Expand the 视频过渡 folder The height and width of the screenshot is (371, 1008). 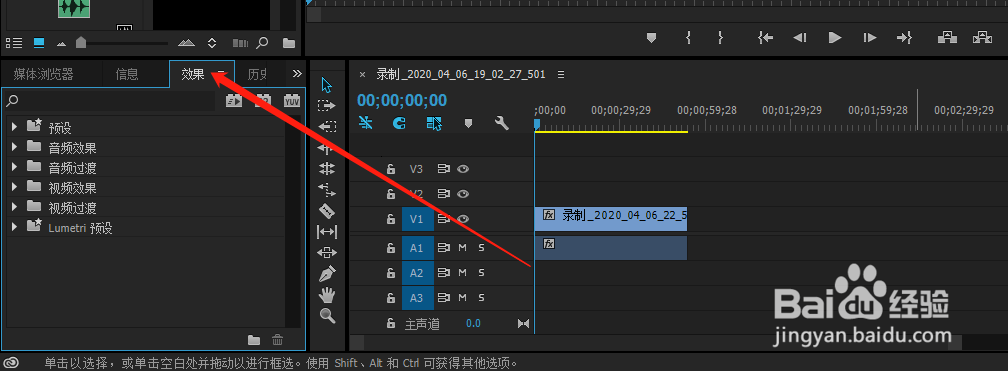pyautogui.click(x=14, y=207)
